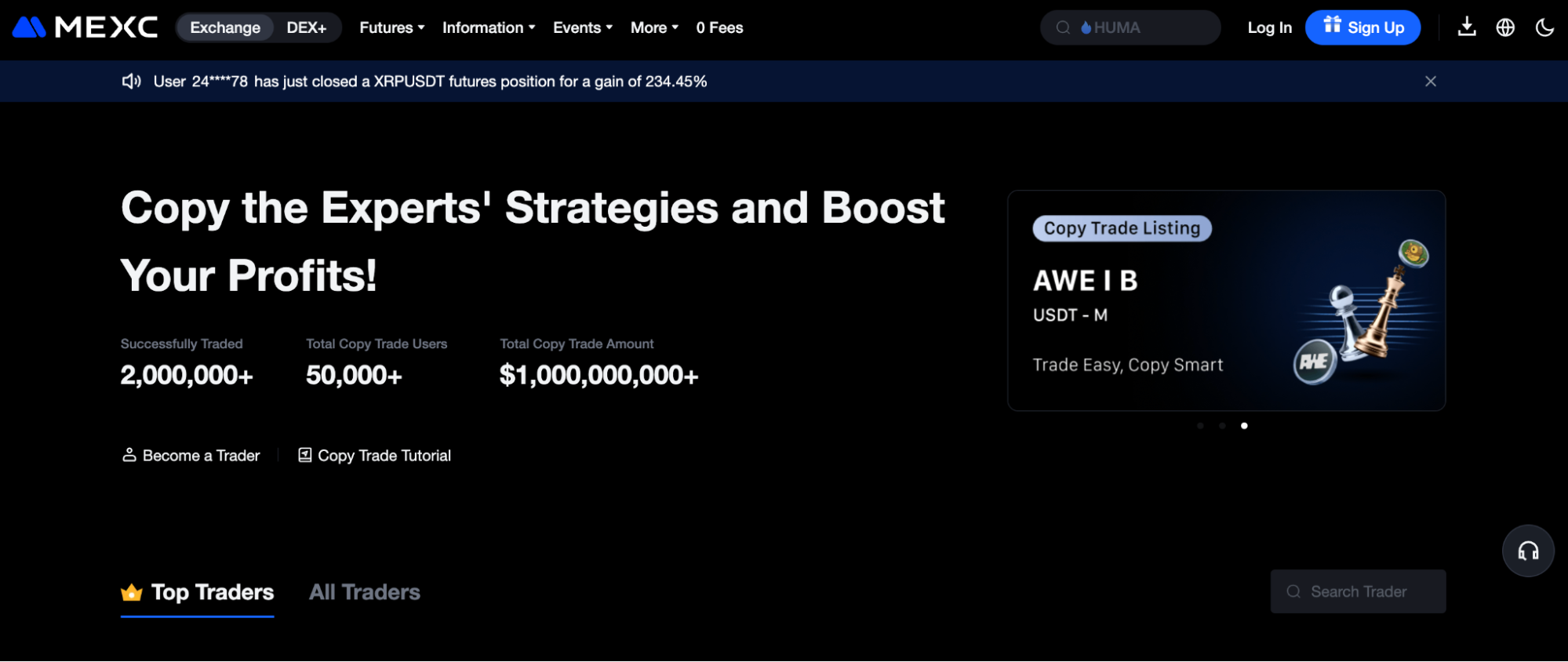Open the Log In page
The height and width of the screenshot is (662, 1568).
[1269, 27]
